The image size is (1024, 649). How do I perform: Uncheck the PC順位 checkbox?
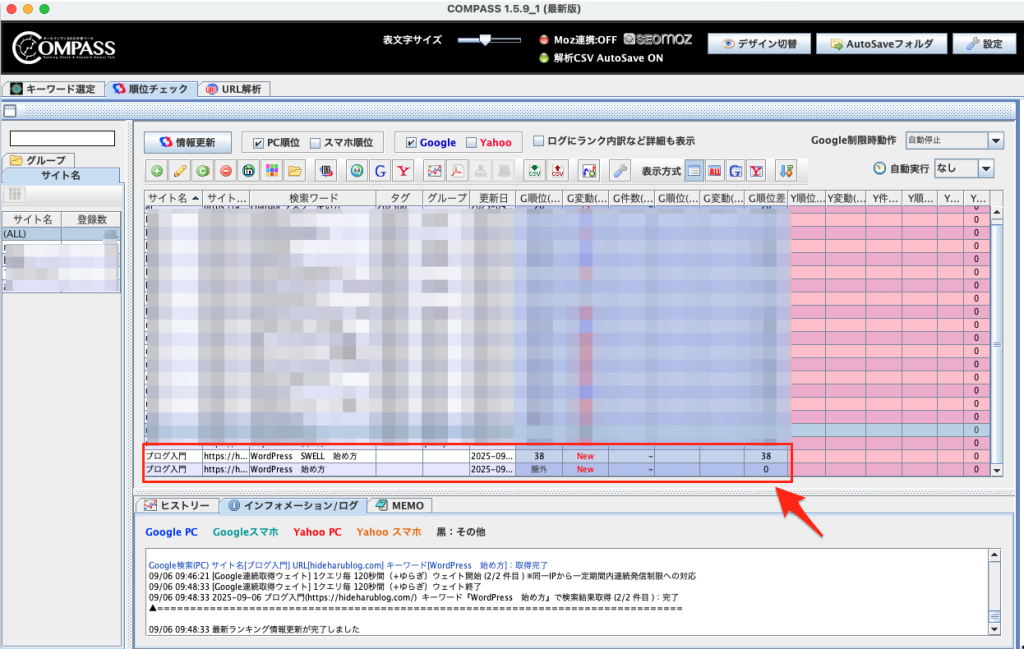point(259,143)
